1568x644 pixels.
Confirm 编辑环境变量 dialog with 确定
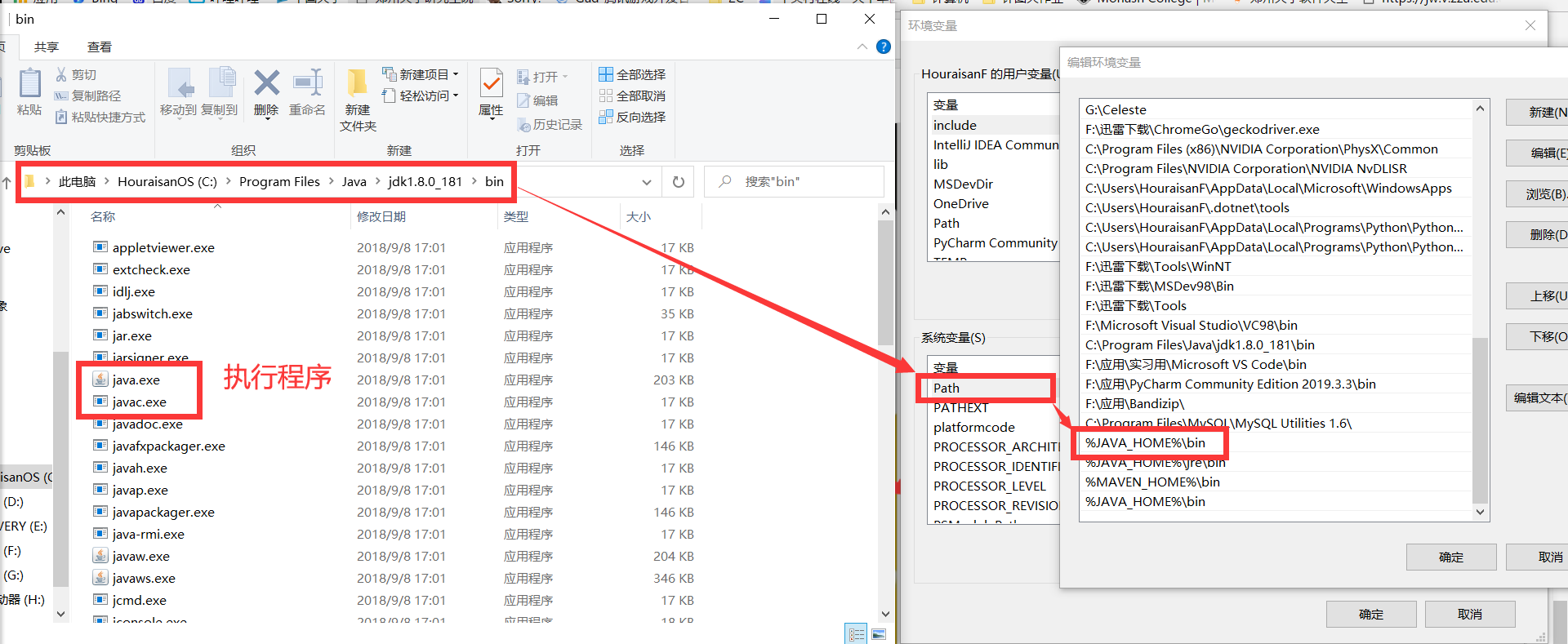pos(1451,557)
